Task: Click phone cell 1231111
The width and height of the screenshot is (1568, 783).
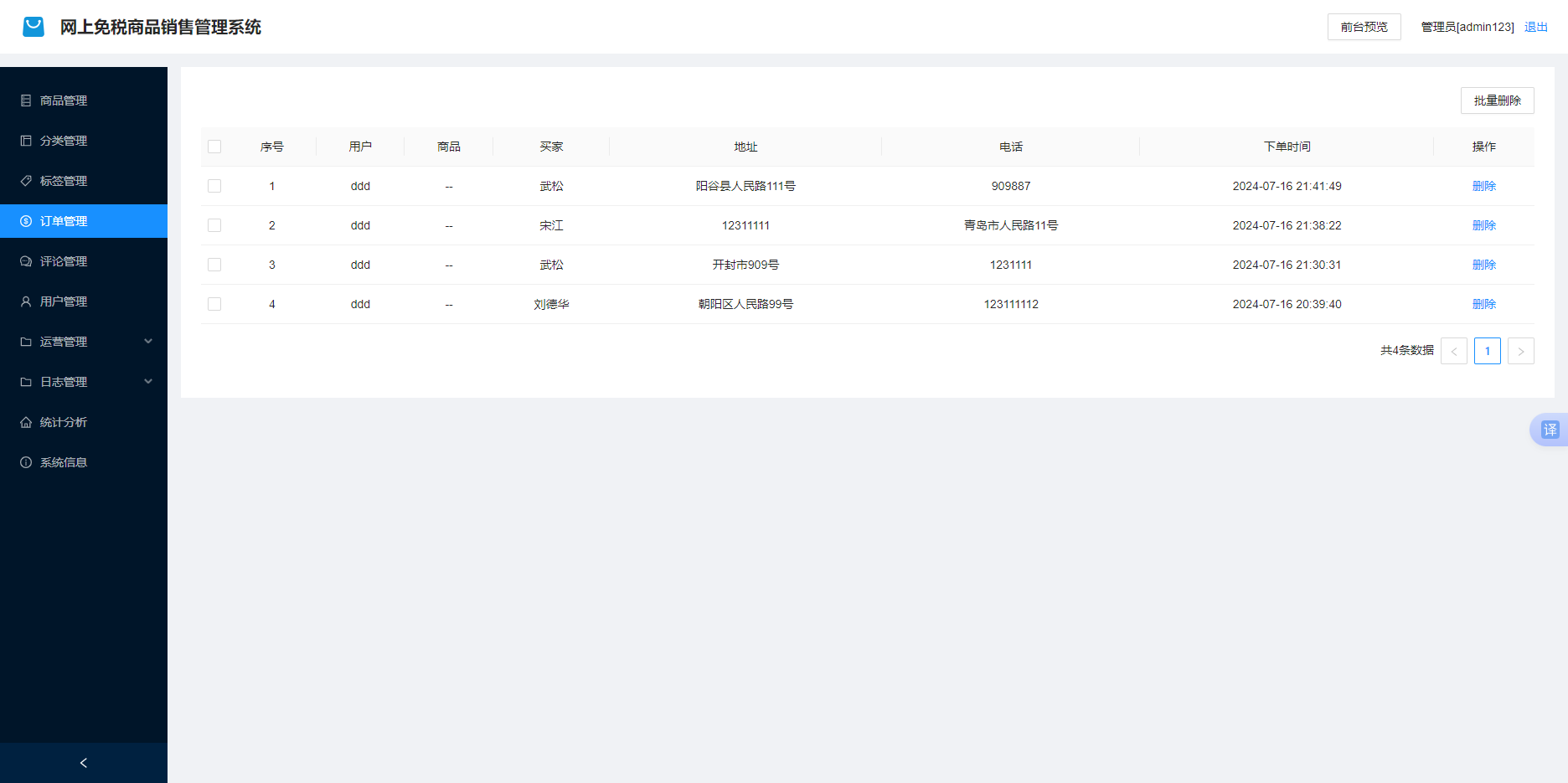Action: (x=1011, y=265)
